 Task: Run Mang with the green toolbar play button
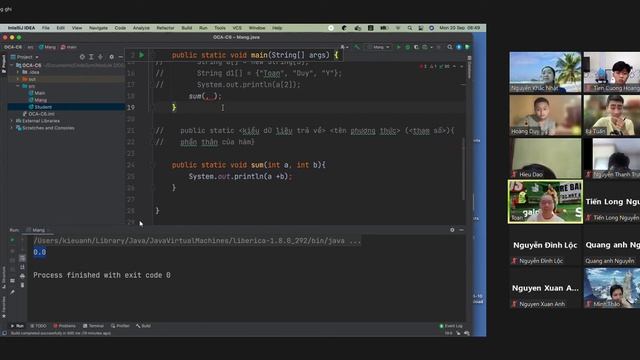tap(399, 47)
